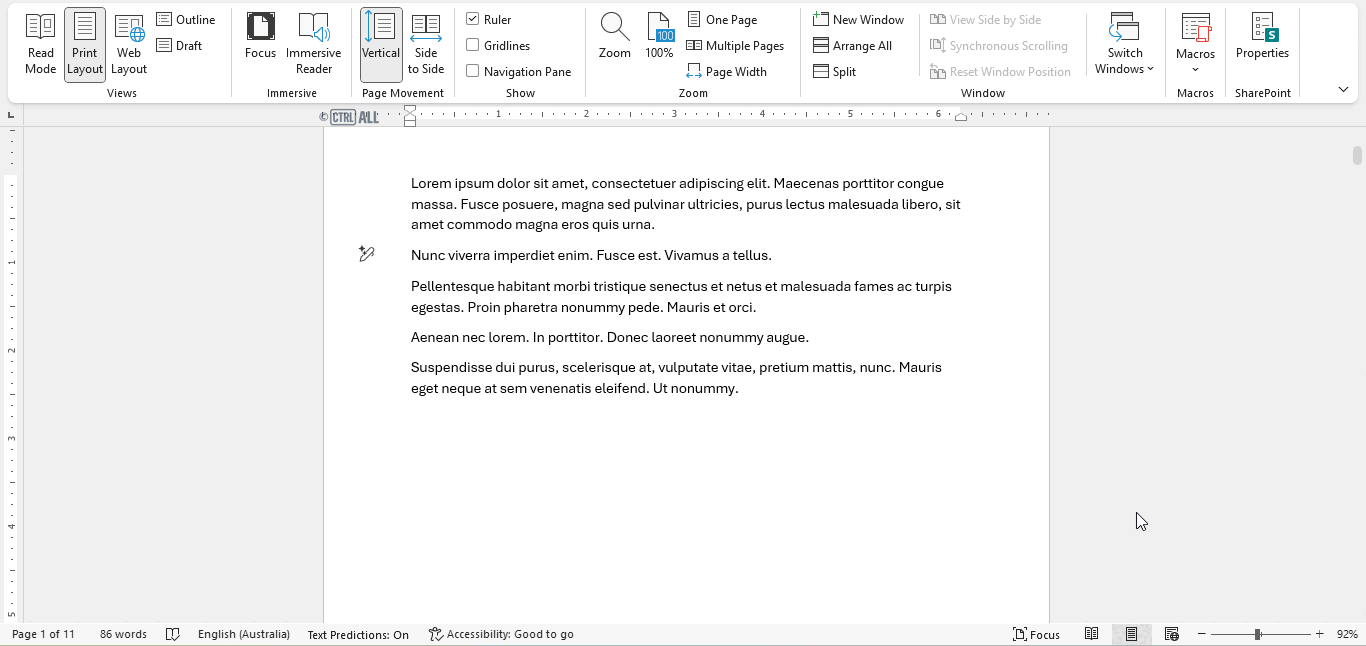This screenshot has height=646, width=1366.
Task: Open the Zoom dialog
Action: [614, 44]
